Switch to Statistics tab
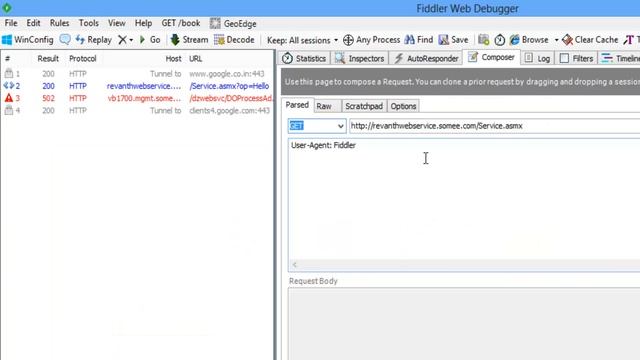 pyautogui.click(x=304, y=58)
